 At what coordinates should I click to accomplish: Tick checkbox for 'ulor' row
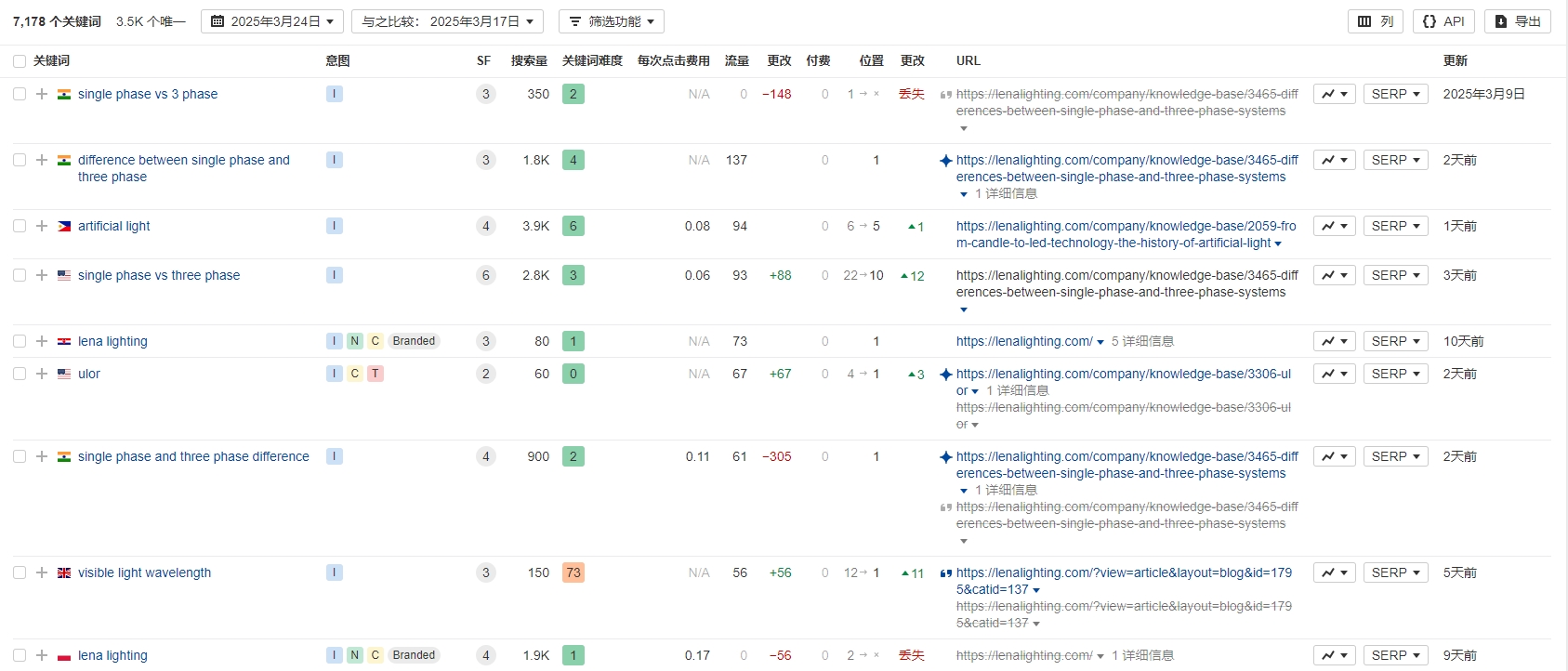pos(20,374)
